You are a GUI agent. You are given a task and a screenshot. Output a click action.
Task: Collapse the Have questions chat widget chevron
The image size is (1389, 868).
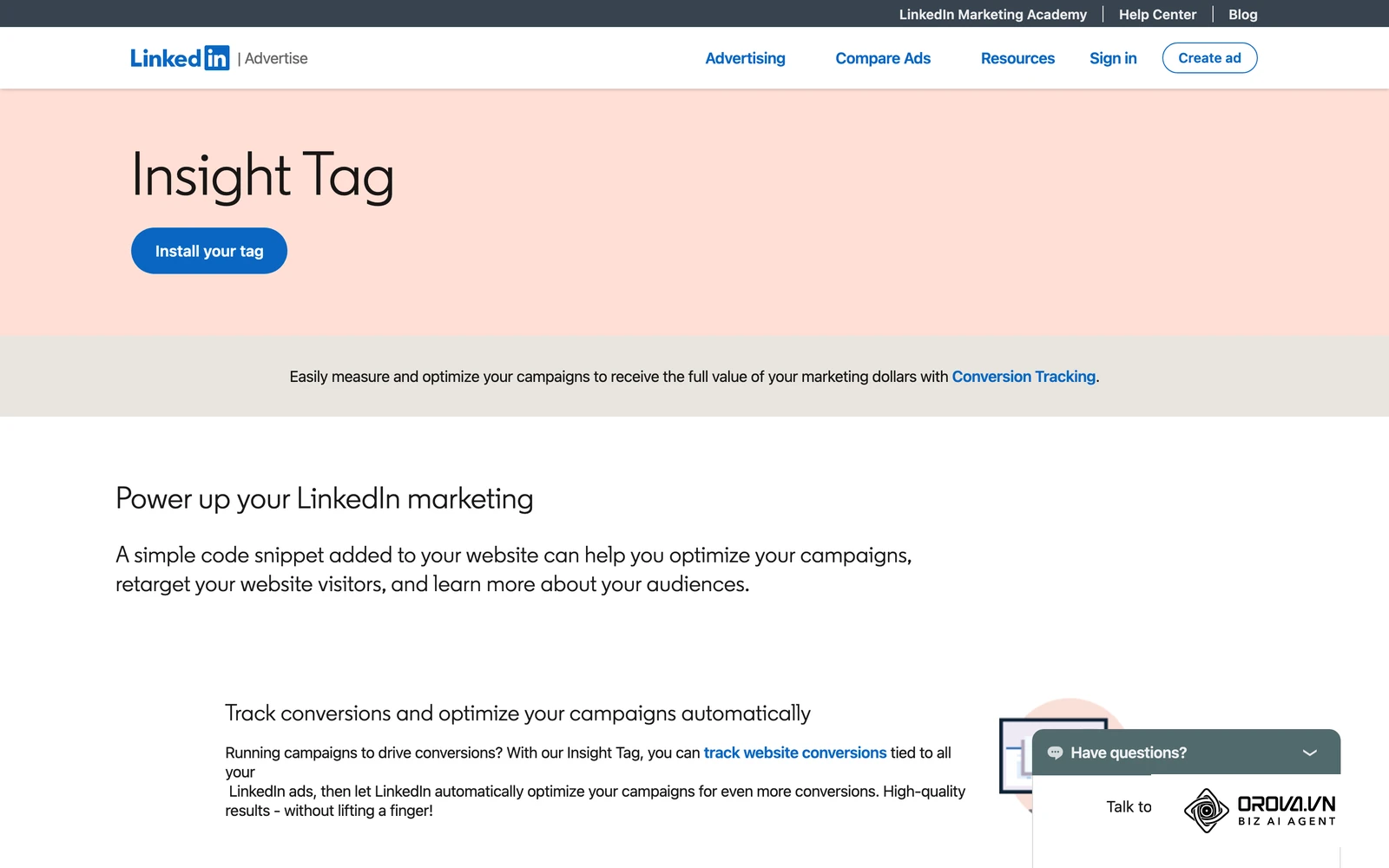tap(1310, 753)
